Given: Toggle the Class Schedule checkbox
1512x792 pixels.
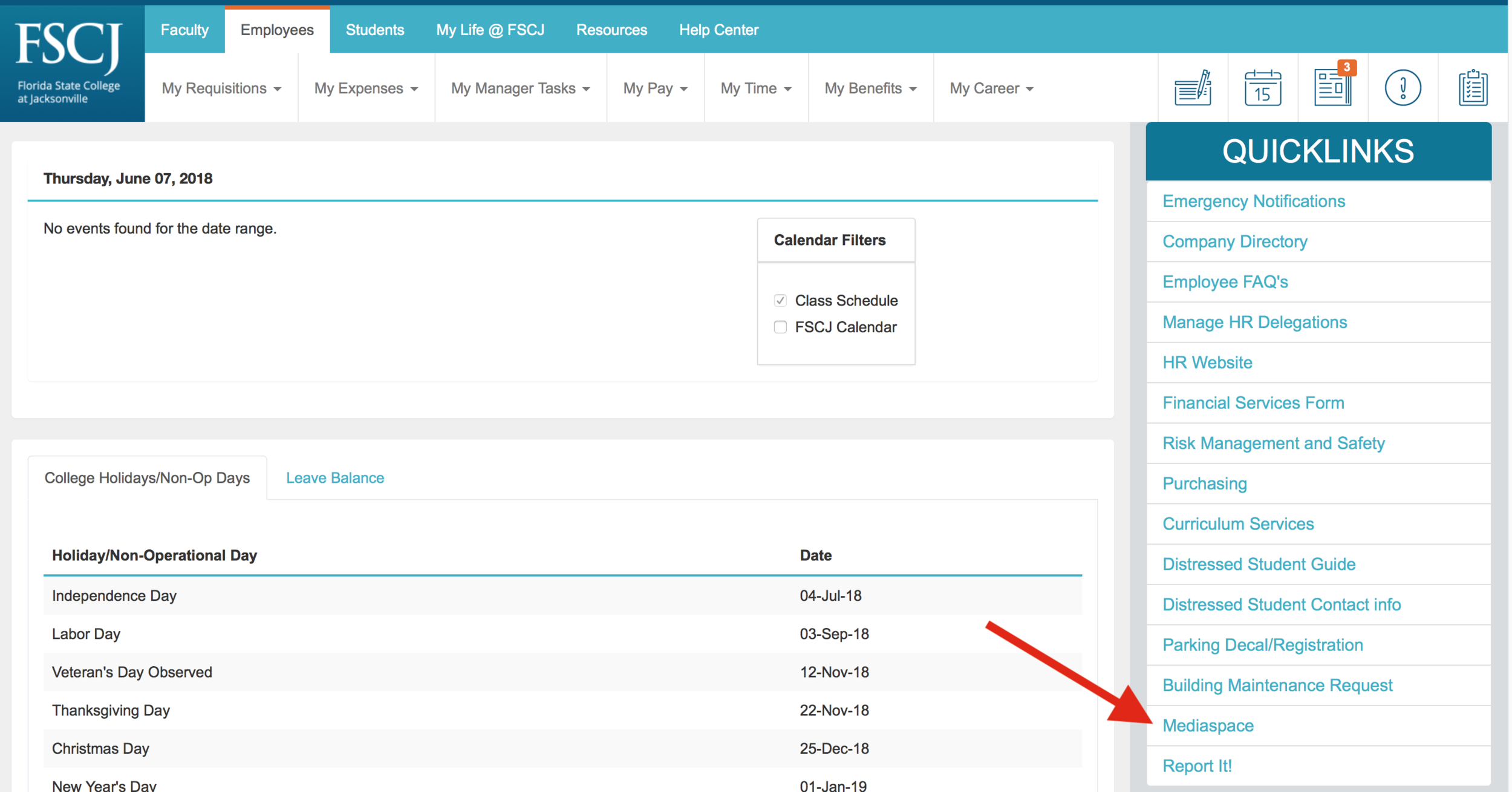Looking at the screenshot, I should 780,301.
